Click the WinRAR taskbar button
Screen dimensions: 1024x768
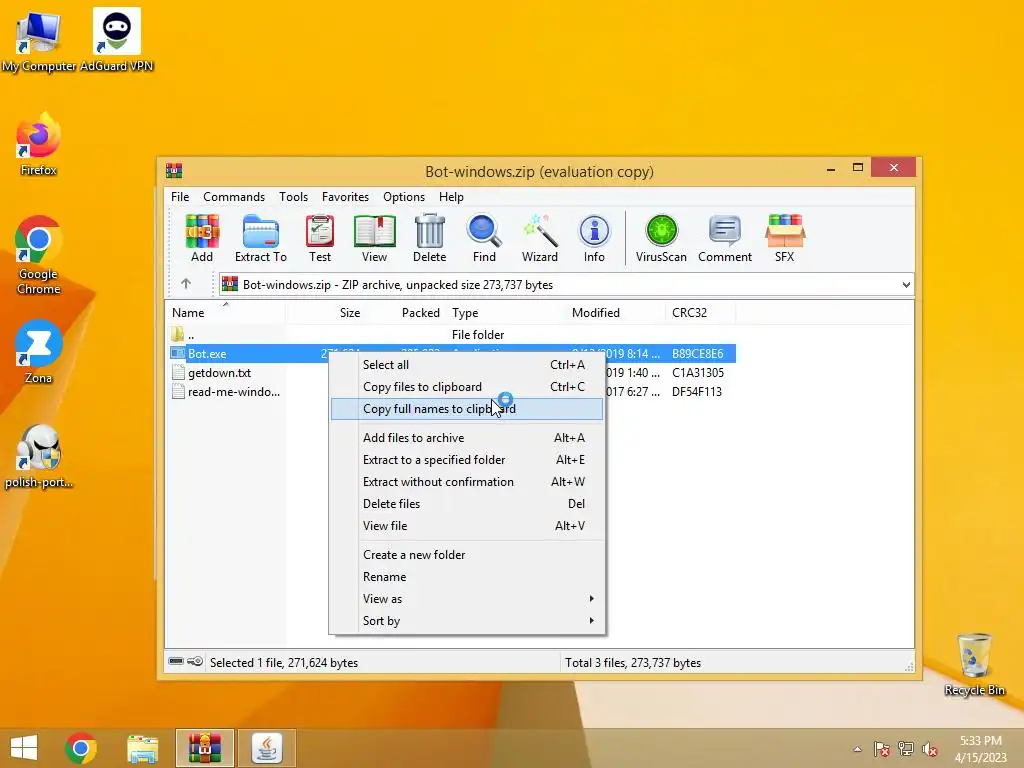point(204,748)
